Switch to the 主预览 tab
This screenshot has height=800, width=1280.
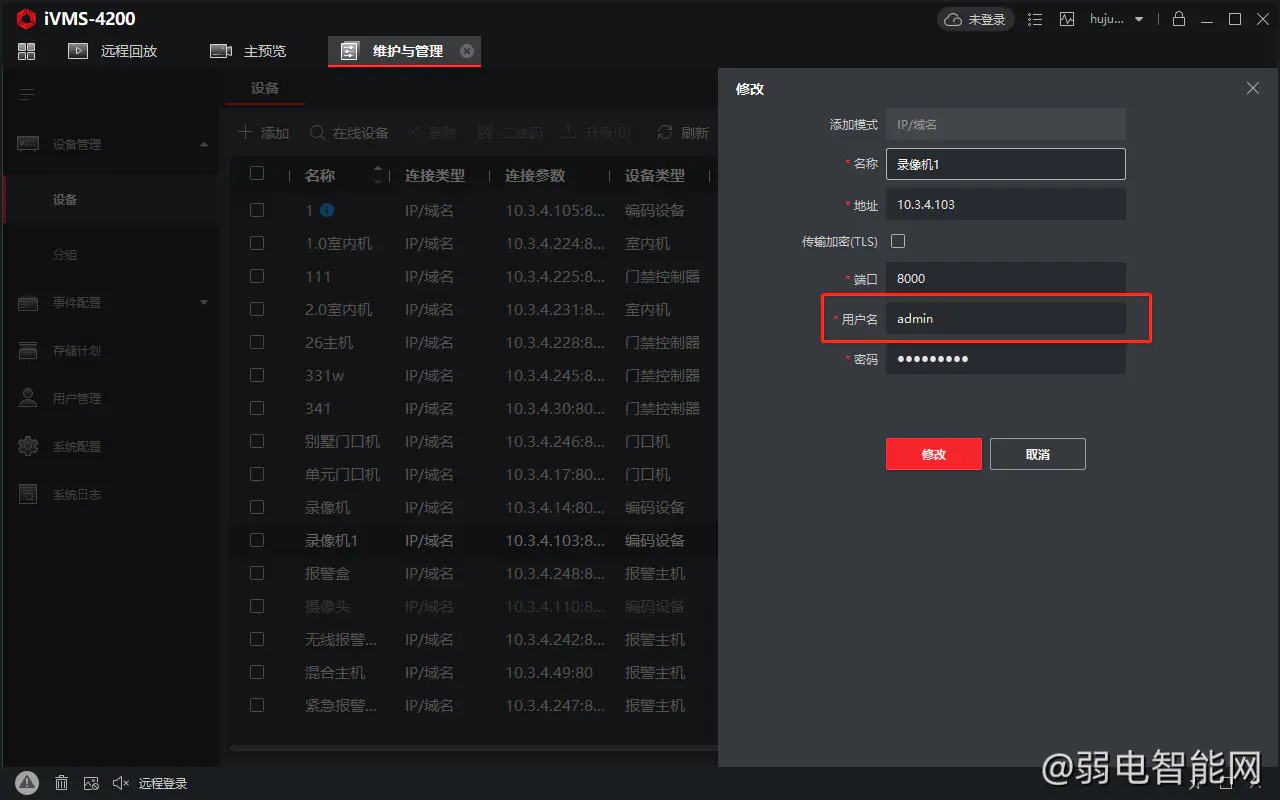click(x=248, y=51)
